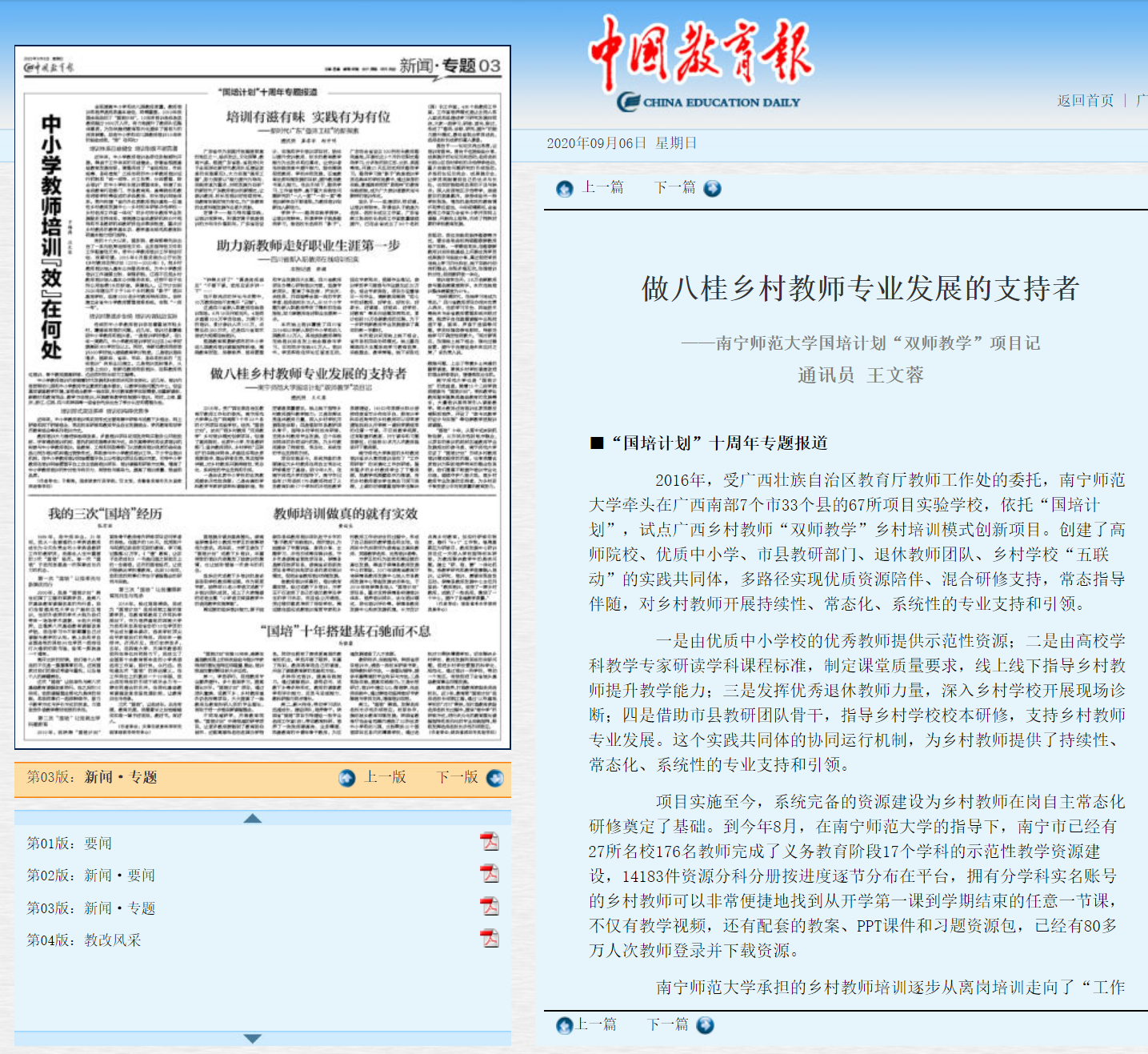Select 第04版：教改风采 in page list

(x=84, y=940)
